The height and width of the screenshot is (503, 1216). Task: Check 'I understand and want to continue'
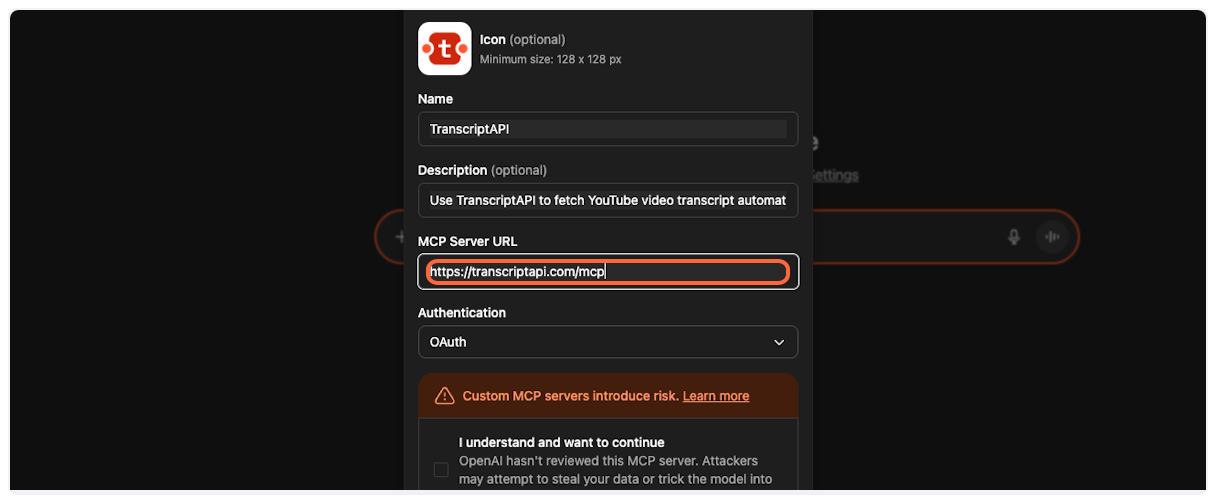441,469
